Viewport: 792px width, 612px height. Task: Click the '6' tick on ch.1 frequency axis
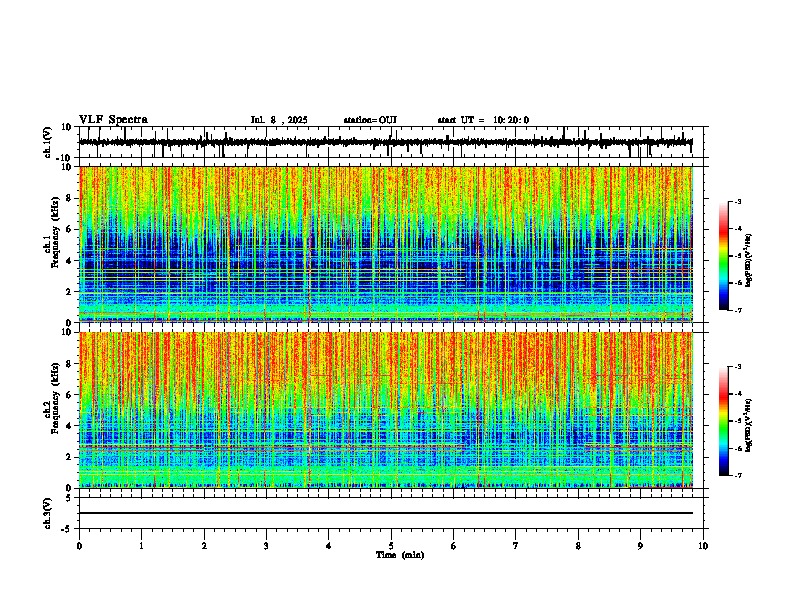pyautogui.click(x=70, y=229)
